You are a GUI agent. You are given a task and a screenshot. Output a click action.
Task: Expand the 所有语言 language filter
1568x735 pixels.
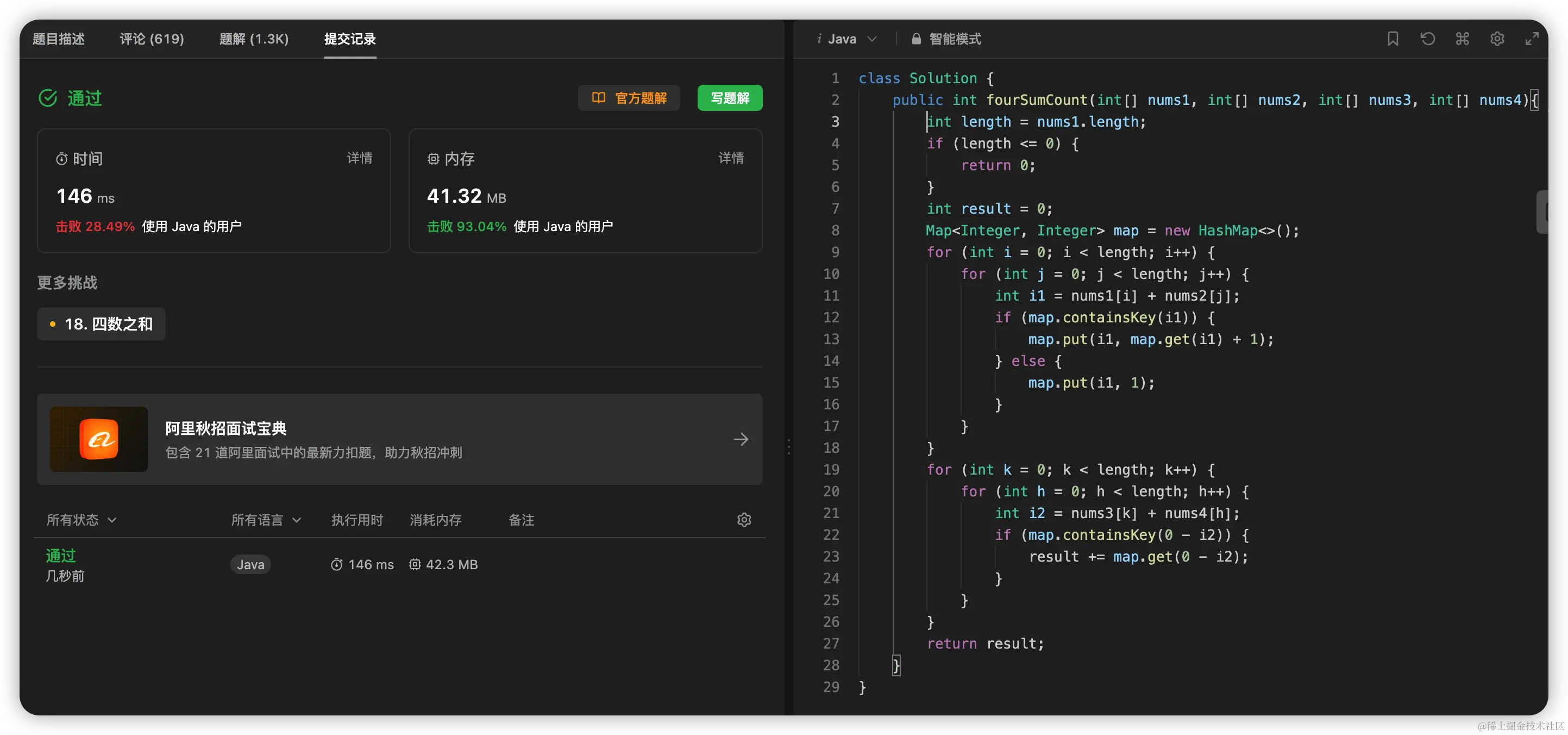(x=266, y=519)
